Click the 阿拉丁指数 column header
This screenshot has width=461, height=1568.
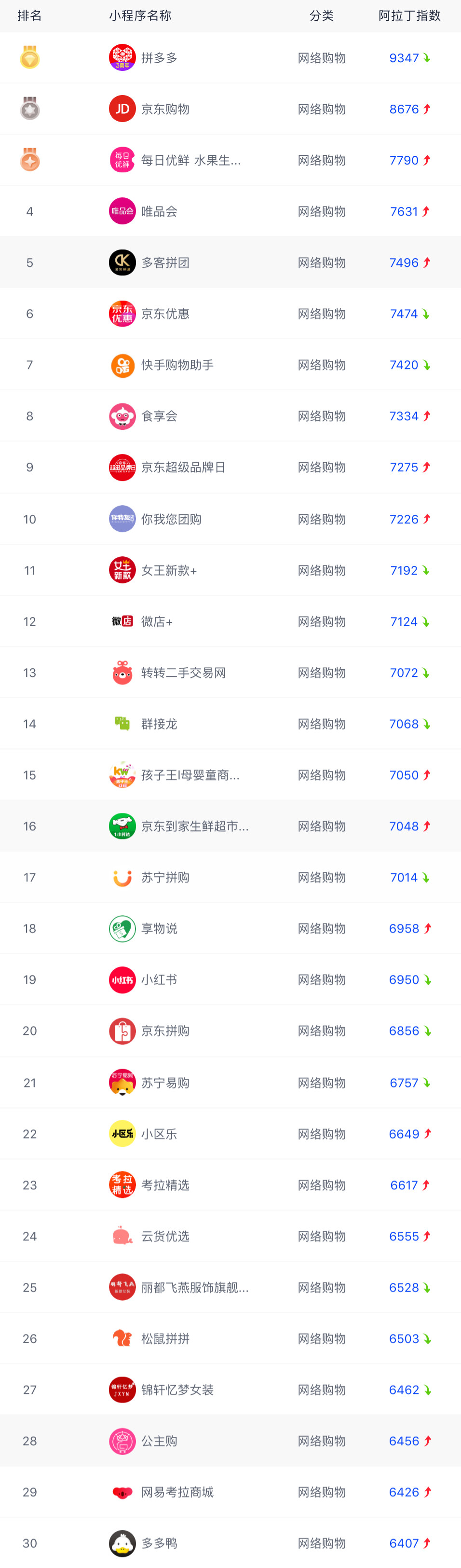pos(409,16)
